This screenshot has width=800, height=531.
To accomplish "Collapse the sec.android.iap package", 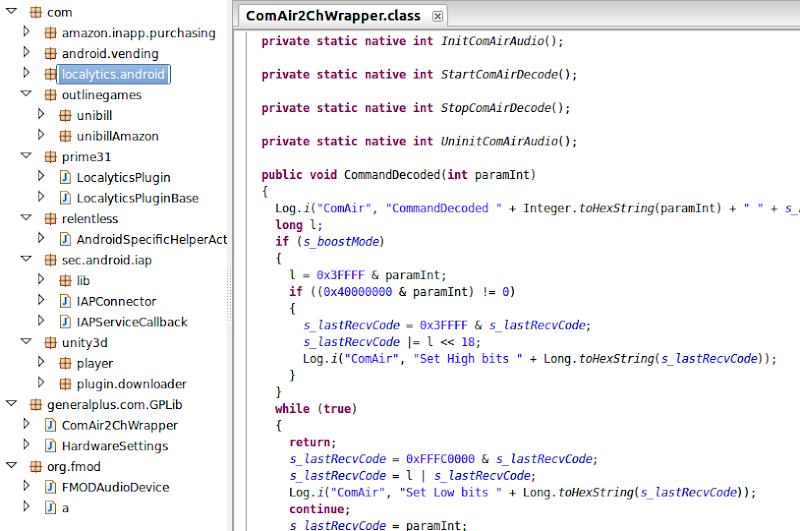I will [26, 259].
